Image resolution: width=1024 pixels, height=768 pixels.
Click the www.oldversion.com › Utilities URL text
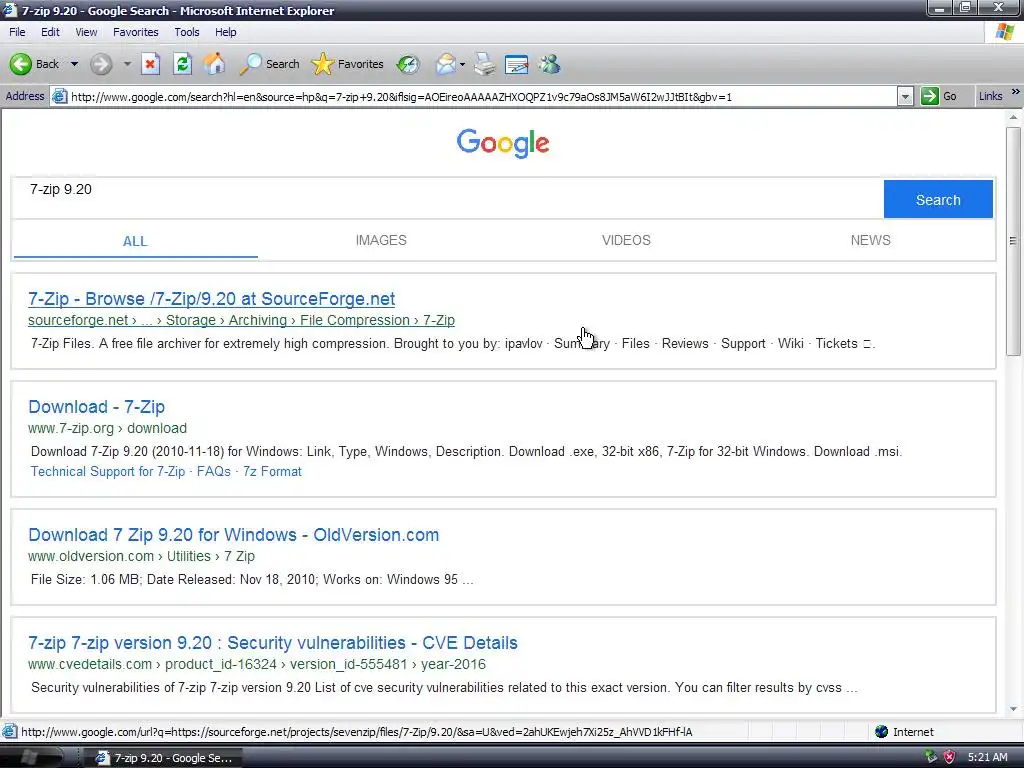click(x=119, y=556)
